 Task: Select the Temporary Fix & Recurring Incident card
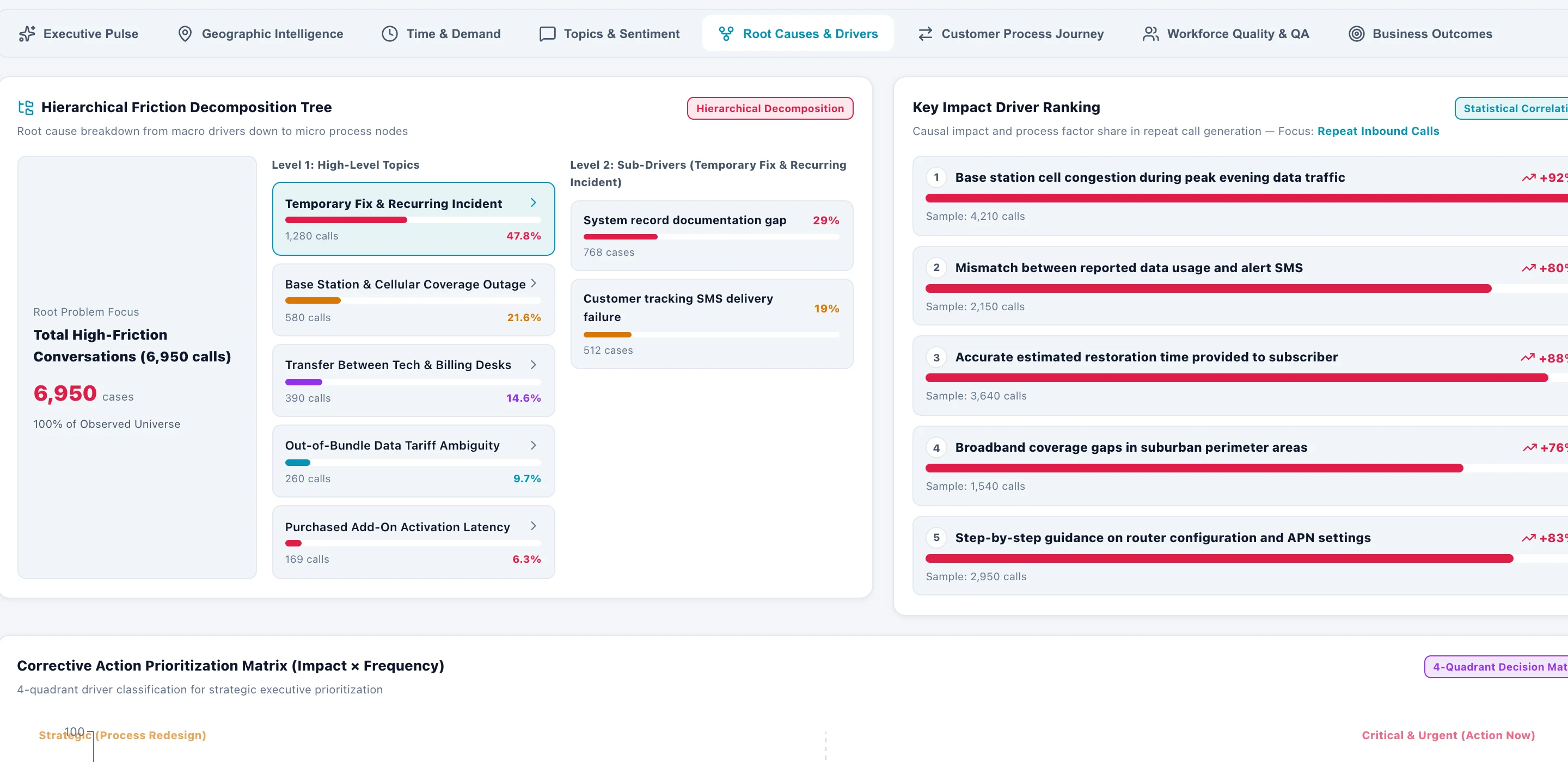413,218
